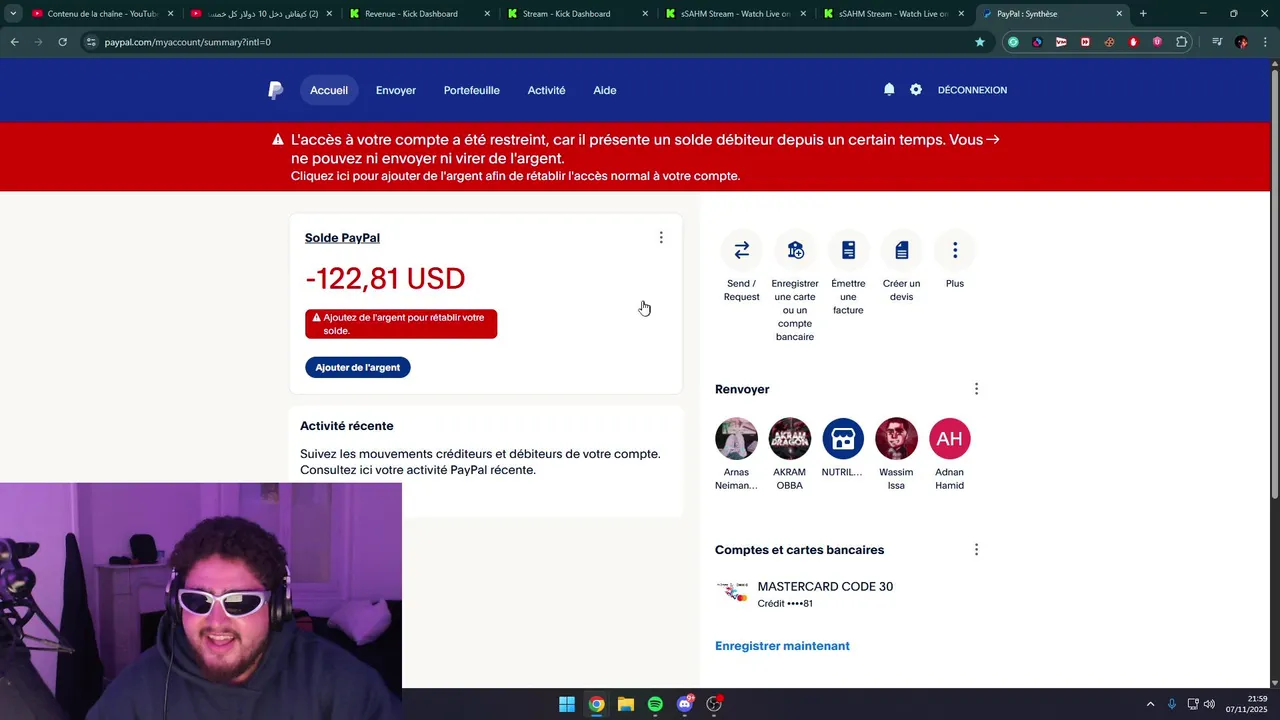Viewport: 1280px width, 720px height.
Task: Click the Cliquez ici banner message
Action: (515, 176)
